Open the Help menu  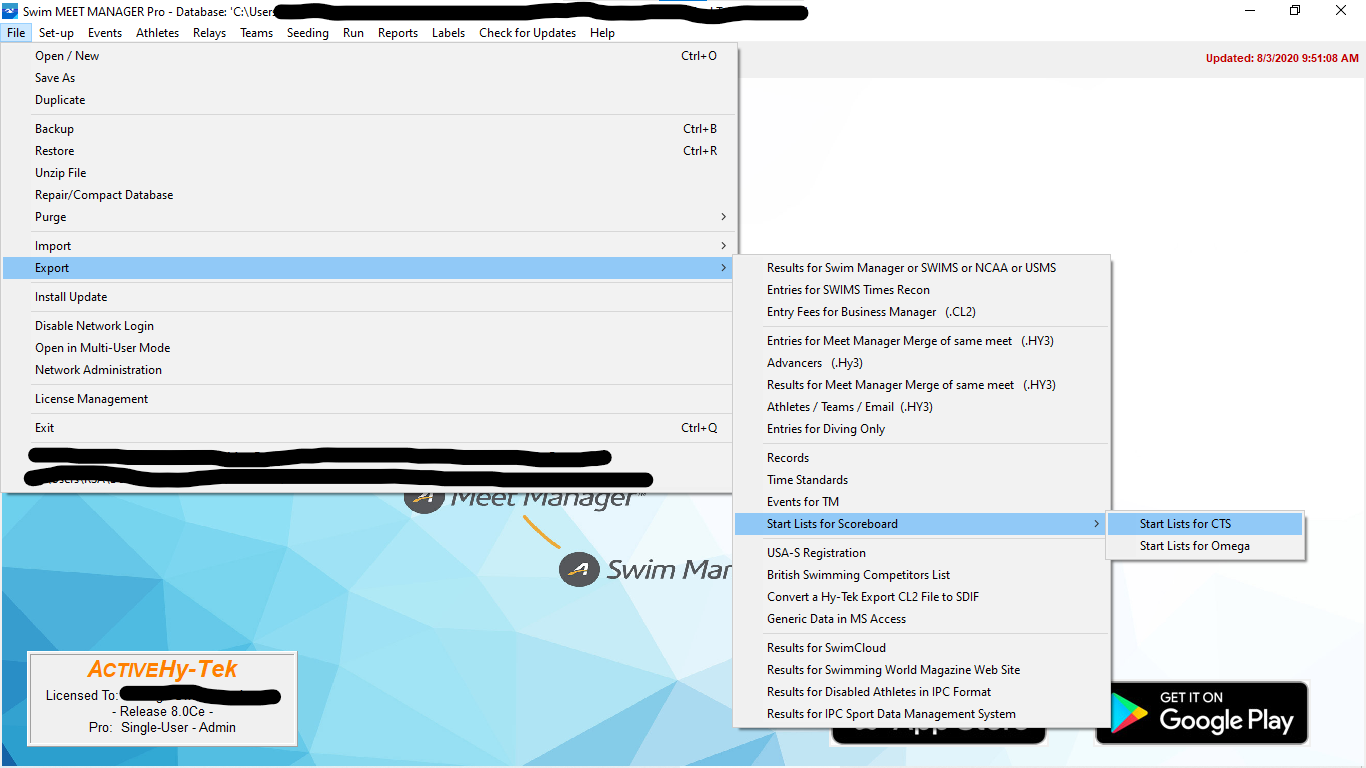(x=602, y=33)
